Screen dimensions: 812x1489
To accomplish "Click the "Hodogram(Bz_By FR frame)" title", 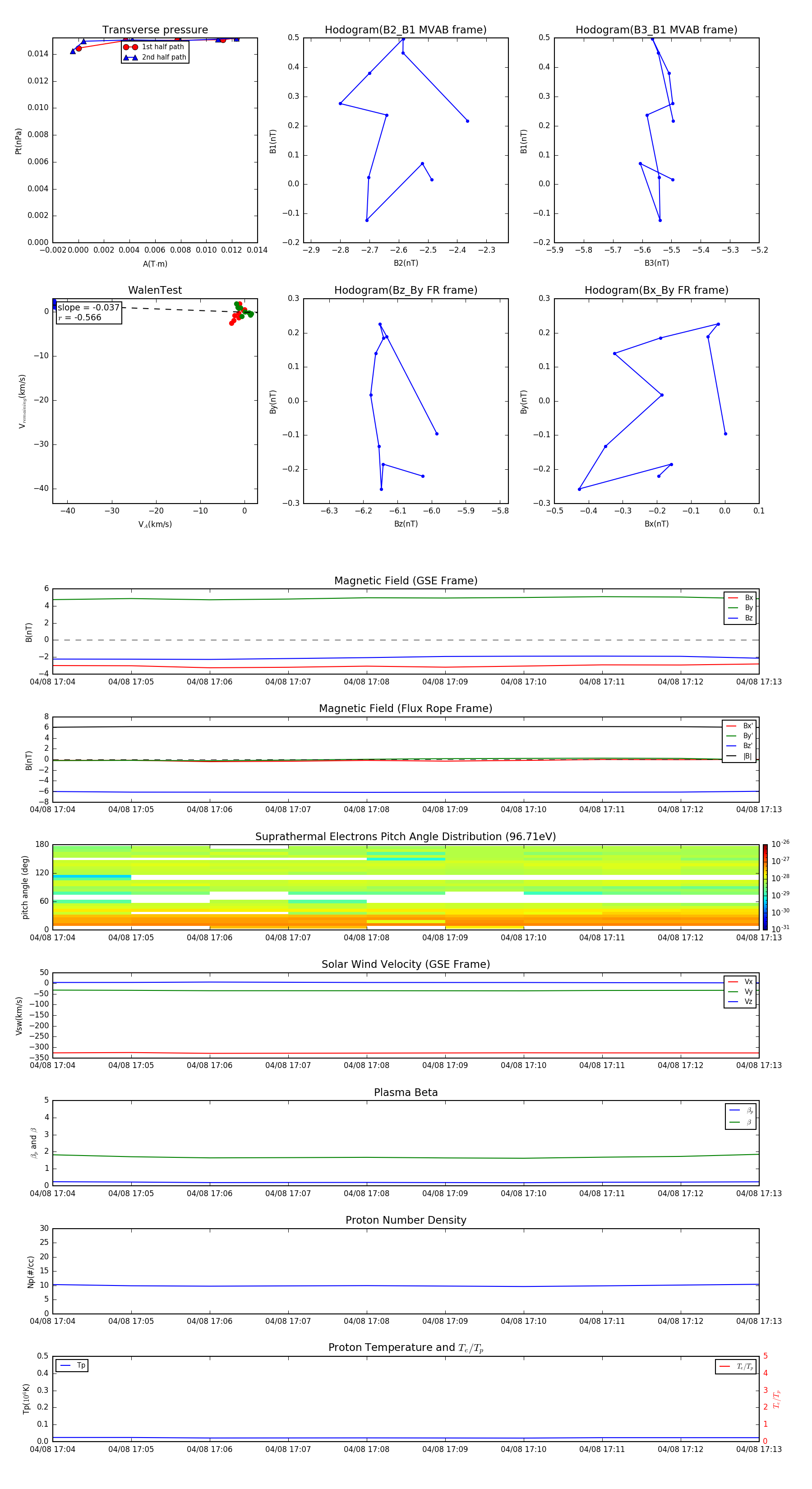I will (x=406, y=290).
